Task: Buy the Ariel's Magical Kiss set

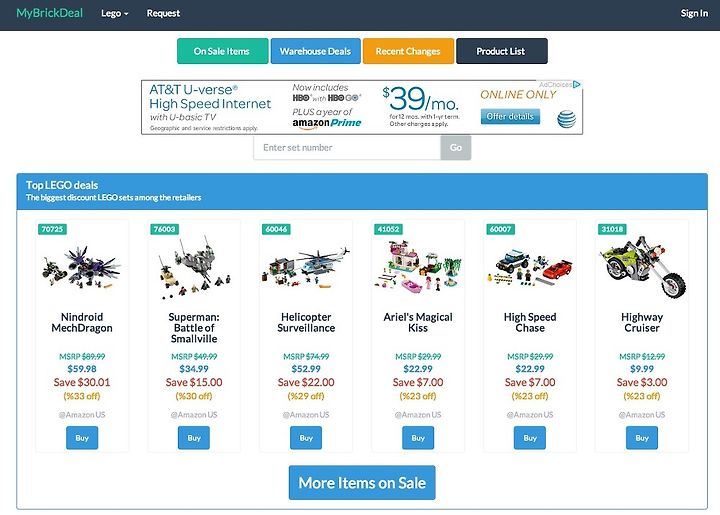Action: click(x=418, y=438)
